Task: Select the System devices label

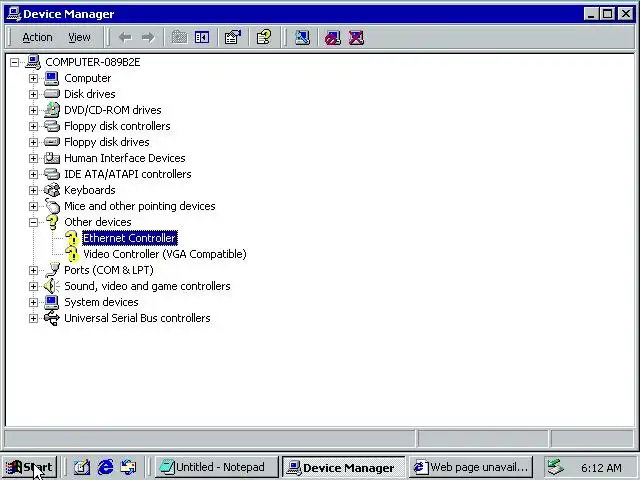Action: (x=101, y=302)
